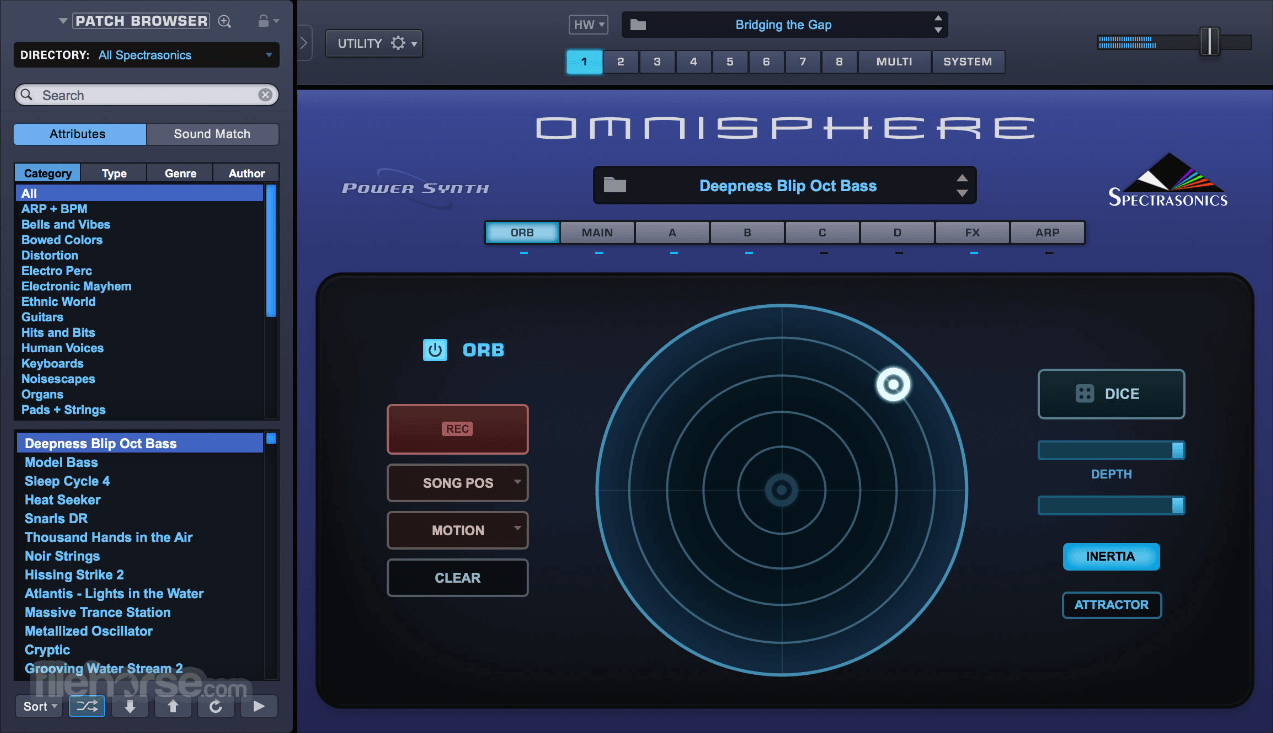1273x733 pixels.
Task: Click the refresh browser icon
Action: [216, 706]
